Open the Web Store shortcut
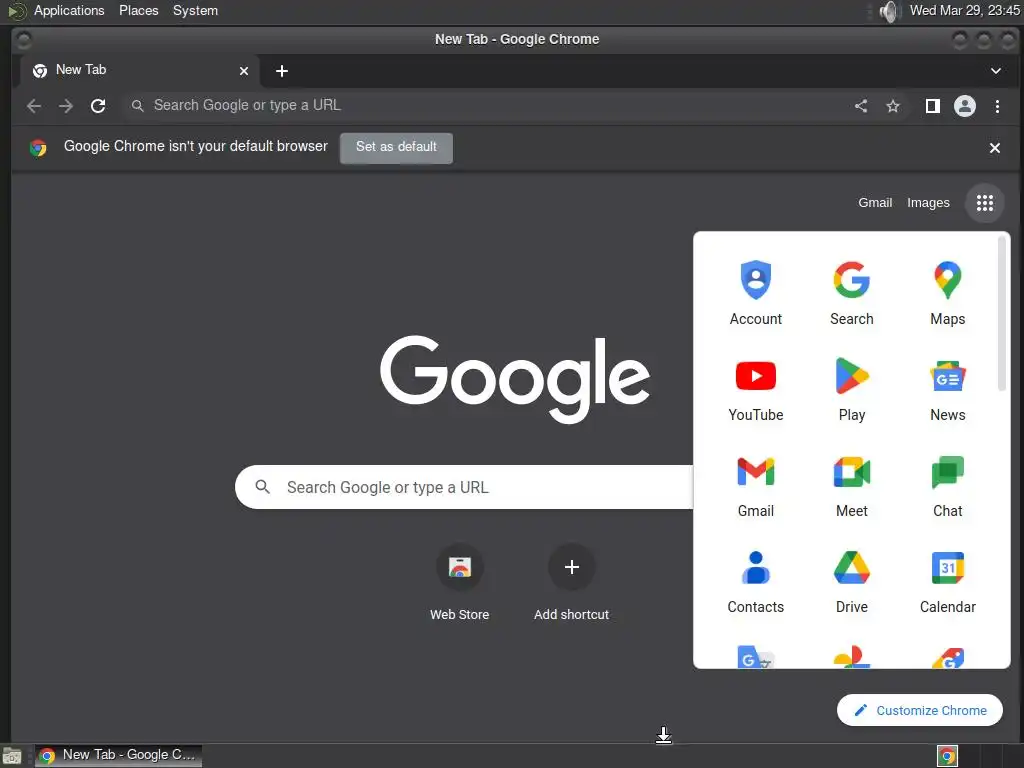The image size is (1024, 768). coord(460,581)
